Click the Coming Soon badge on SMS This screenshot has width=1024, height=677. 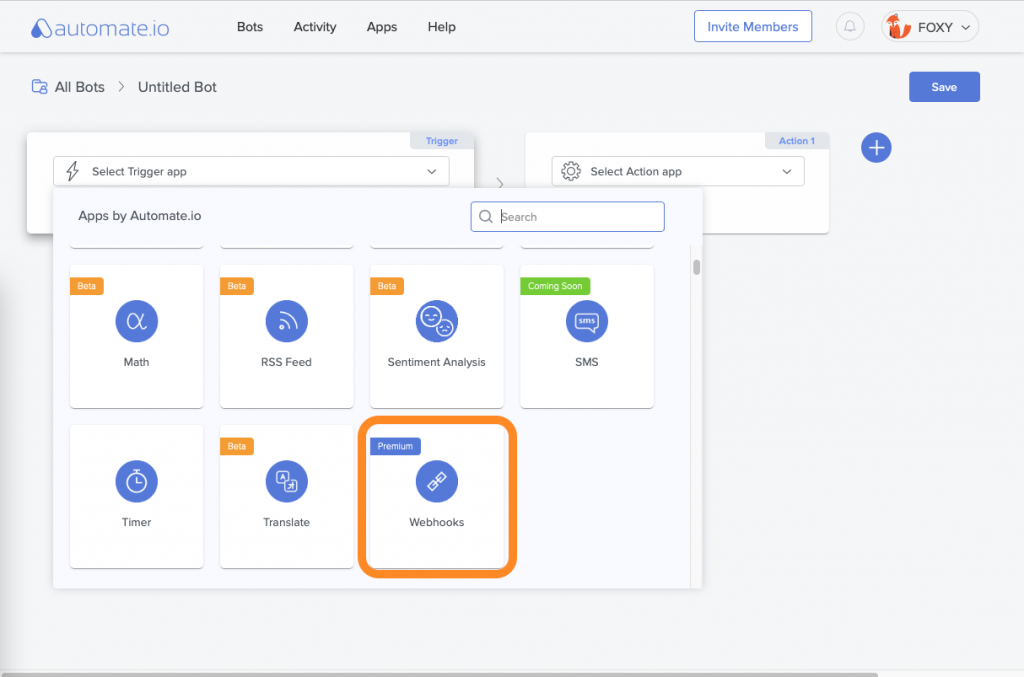tap(555, 286)
